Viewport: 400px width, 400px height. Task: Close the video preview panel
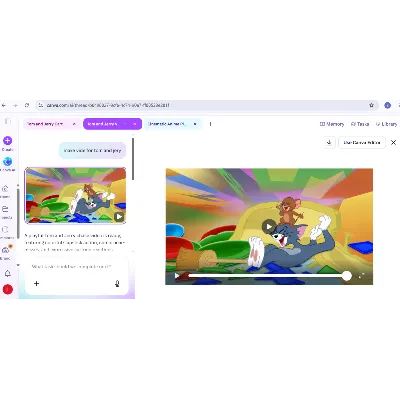click(x=393, y=142)
